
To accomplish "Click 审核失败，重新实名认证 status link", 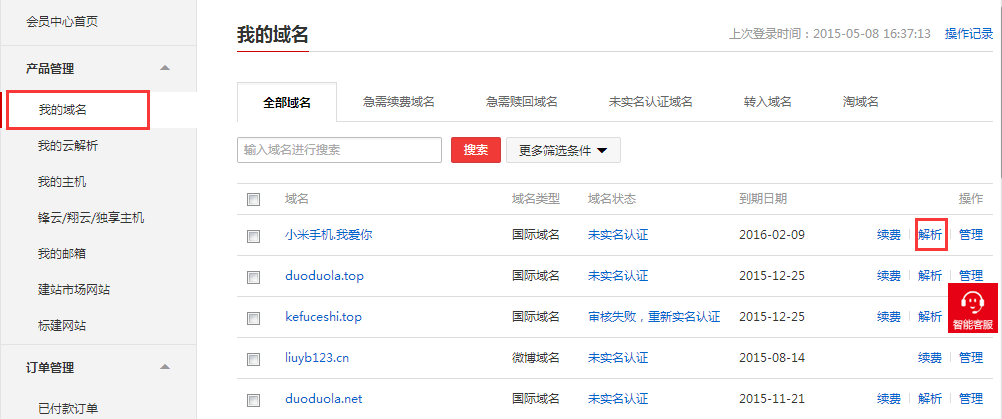I will [654, 317].
